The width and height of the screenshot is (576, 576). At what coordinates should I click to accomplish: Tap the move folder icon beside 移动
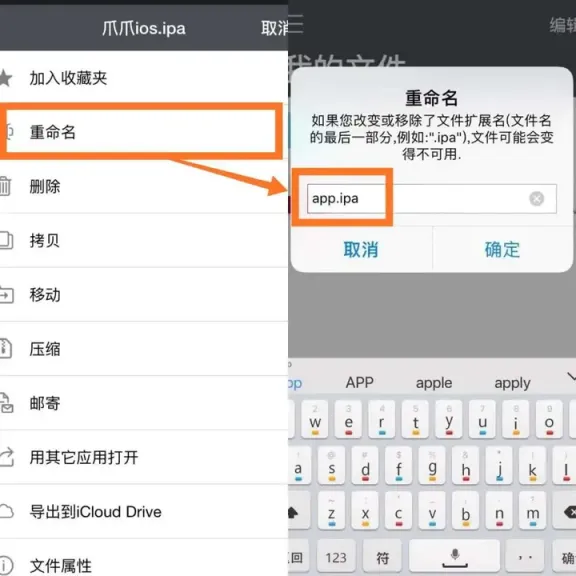tap(6, 295)
